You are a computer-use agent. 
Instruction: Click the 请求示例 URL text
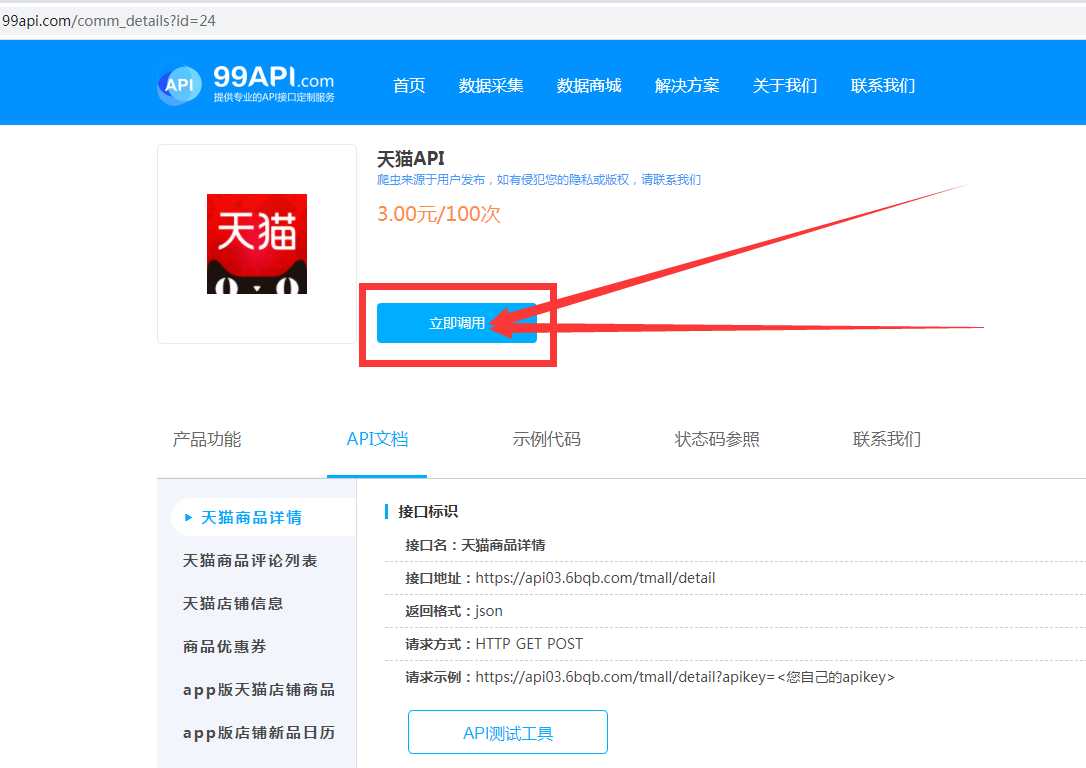click(685, 677)
